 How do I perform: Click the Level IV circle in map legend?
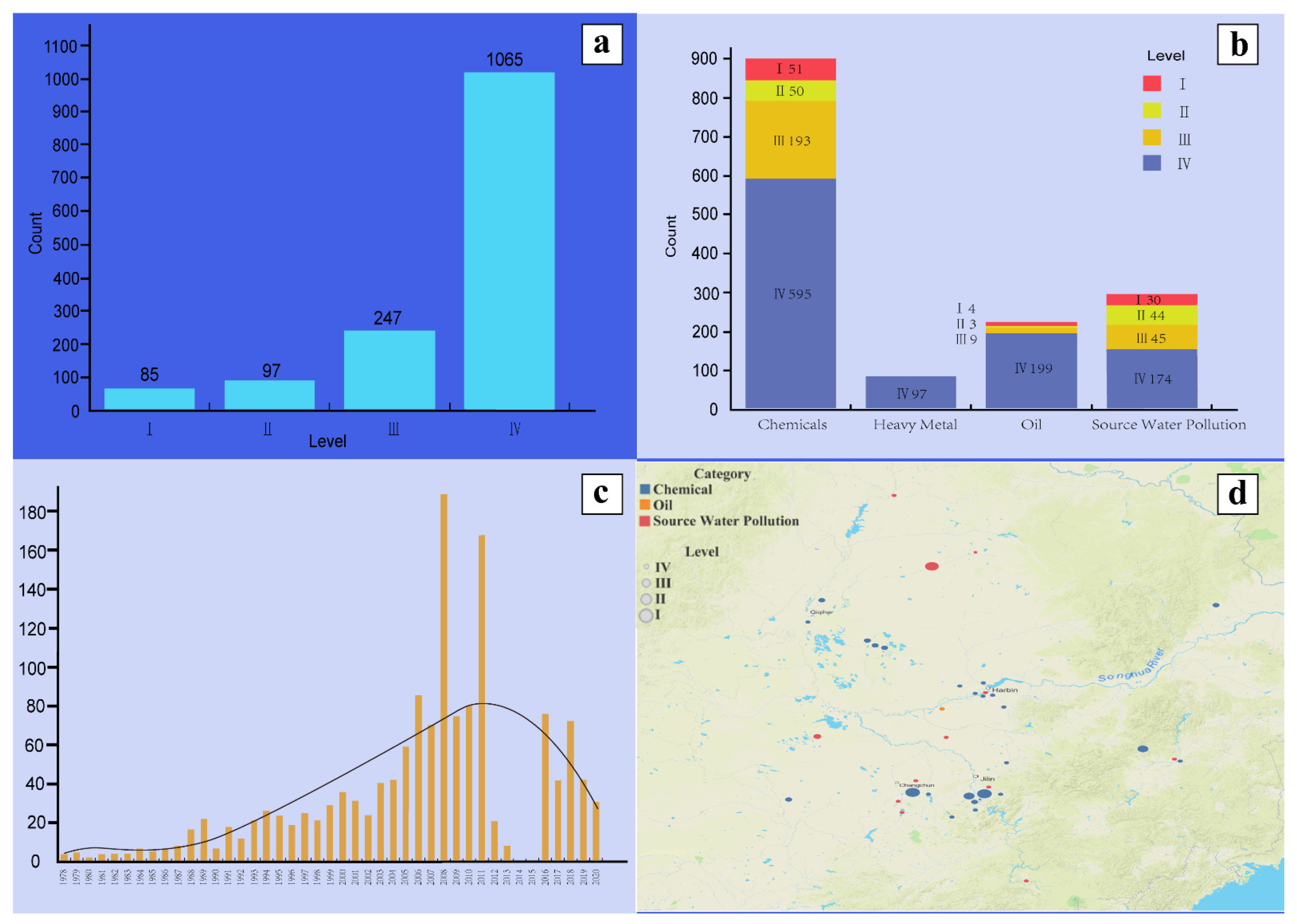[646, 567]
